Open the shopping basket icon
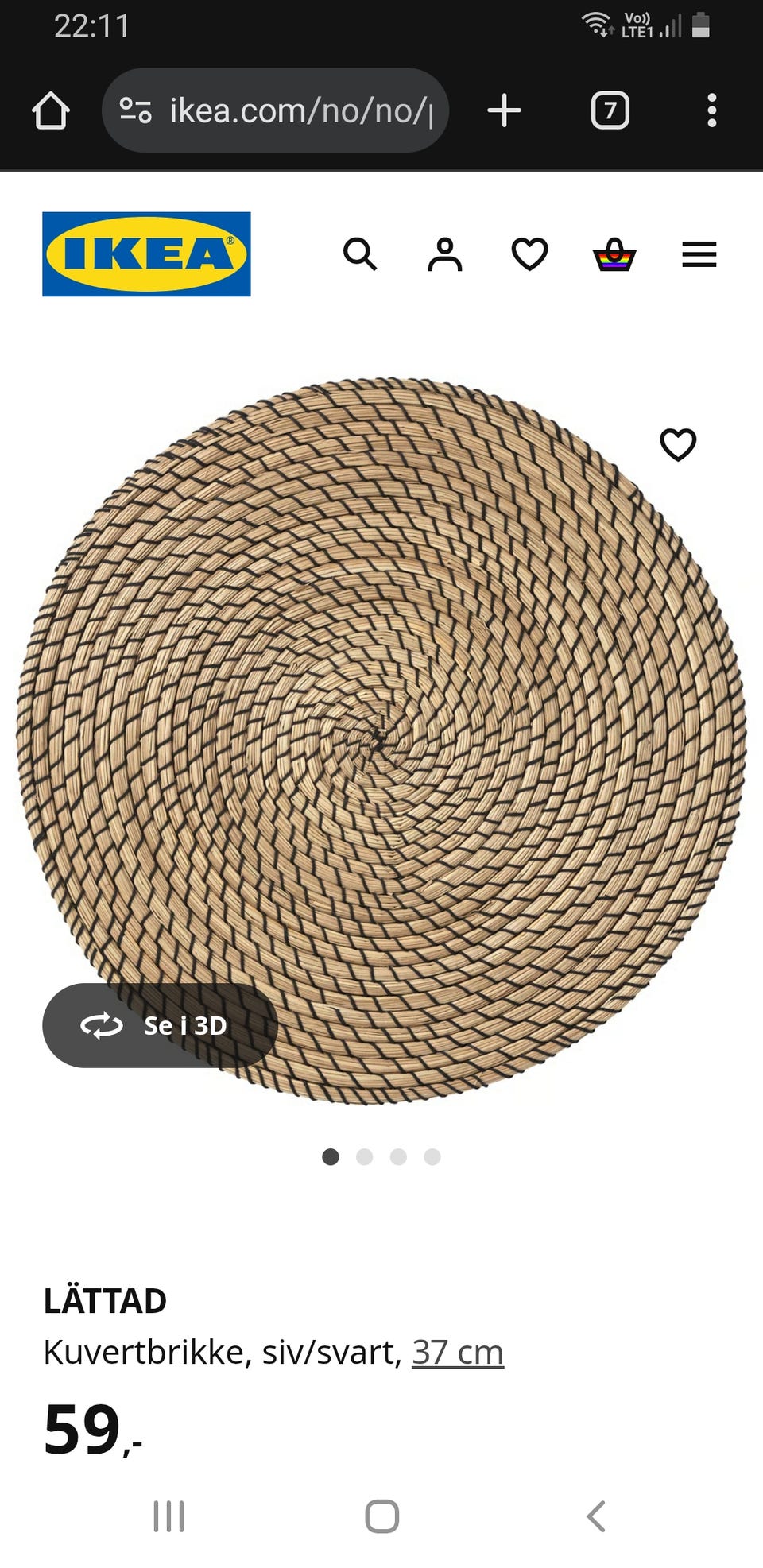The height and width of the screenshot is (1568, 763). click(x=614, y=254)
